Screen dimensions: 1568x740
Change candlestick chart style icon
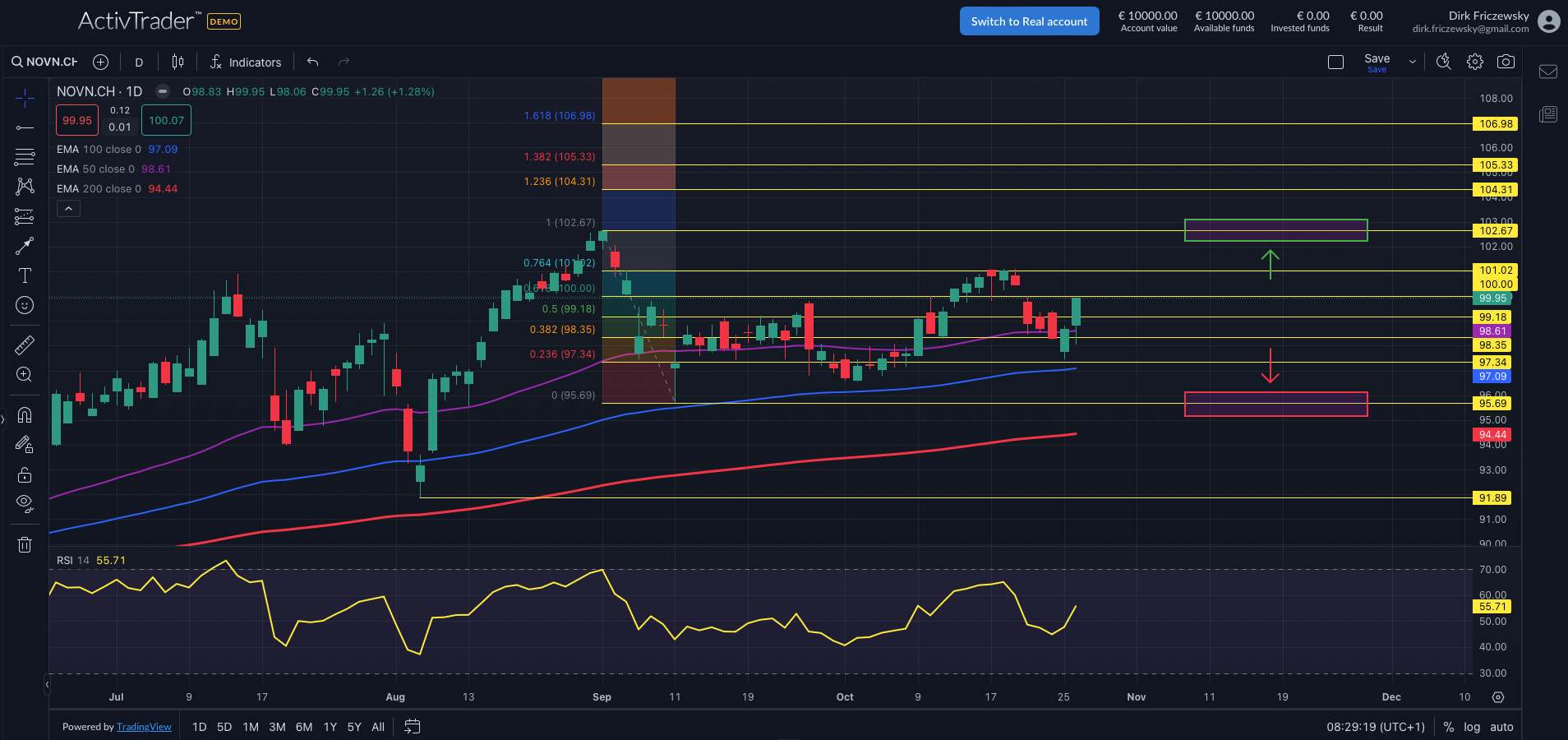coord(178,62)
